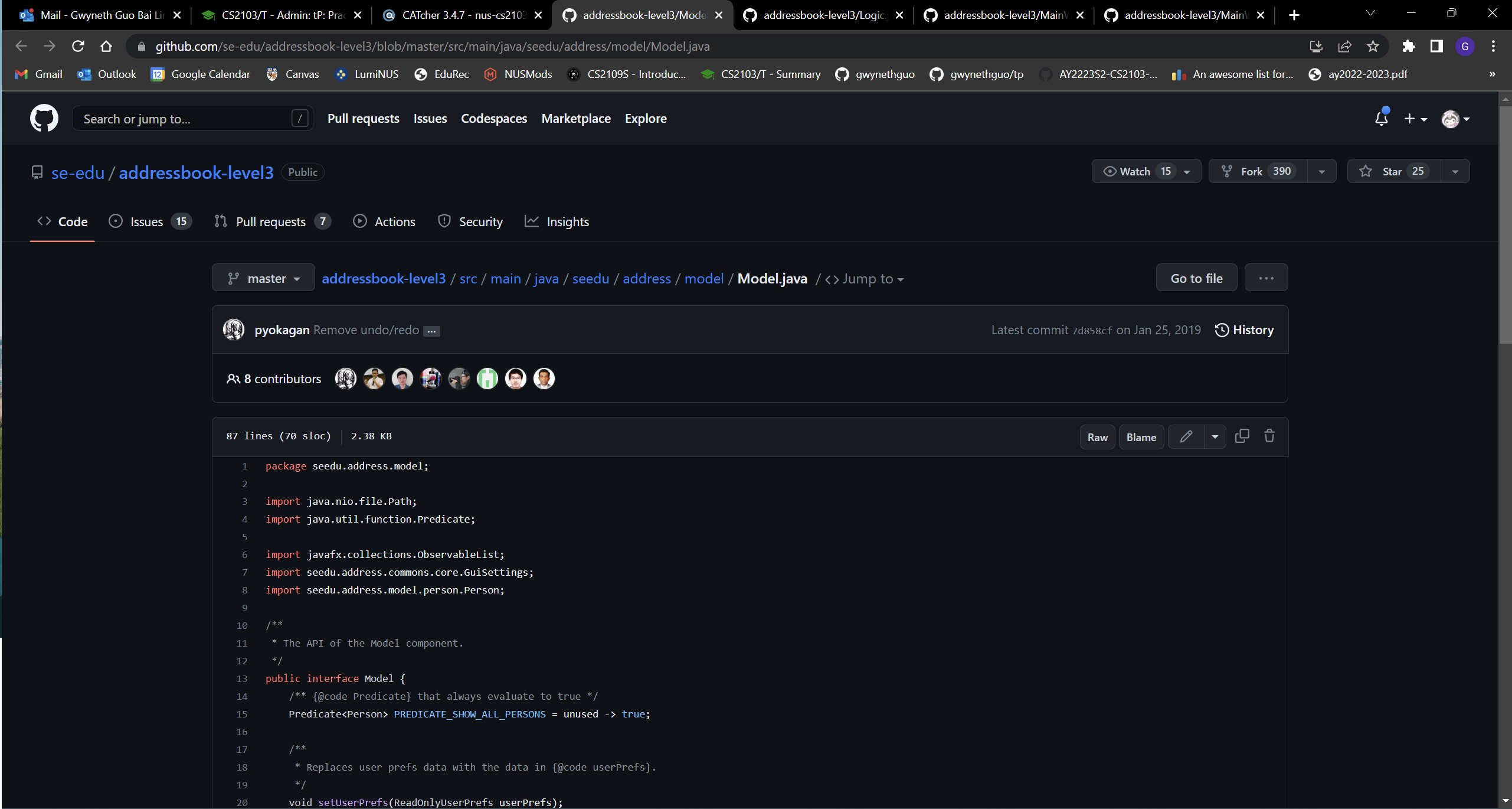The width and height of the screenshot is (1512, 809).
Task: Switch to the Issues repository tab
Action: coord(146,222)
